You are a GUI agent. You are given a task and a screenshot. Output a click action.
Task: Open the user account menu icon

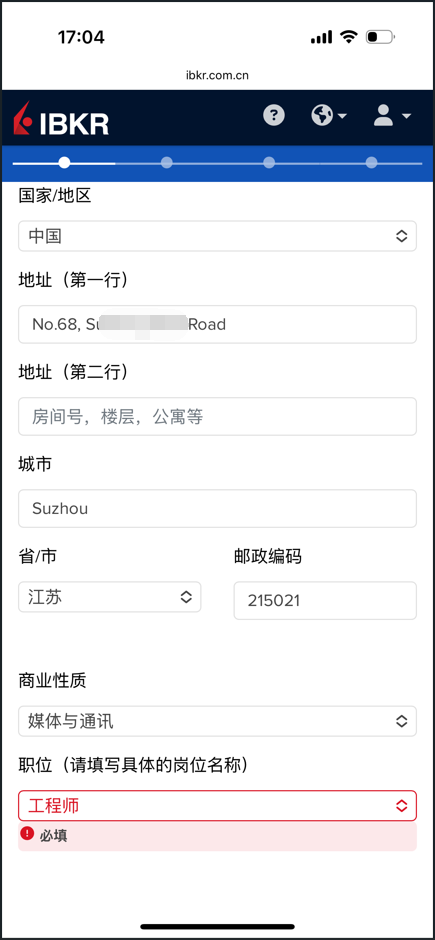(x=392, y=115)
